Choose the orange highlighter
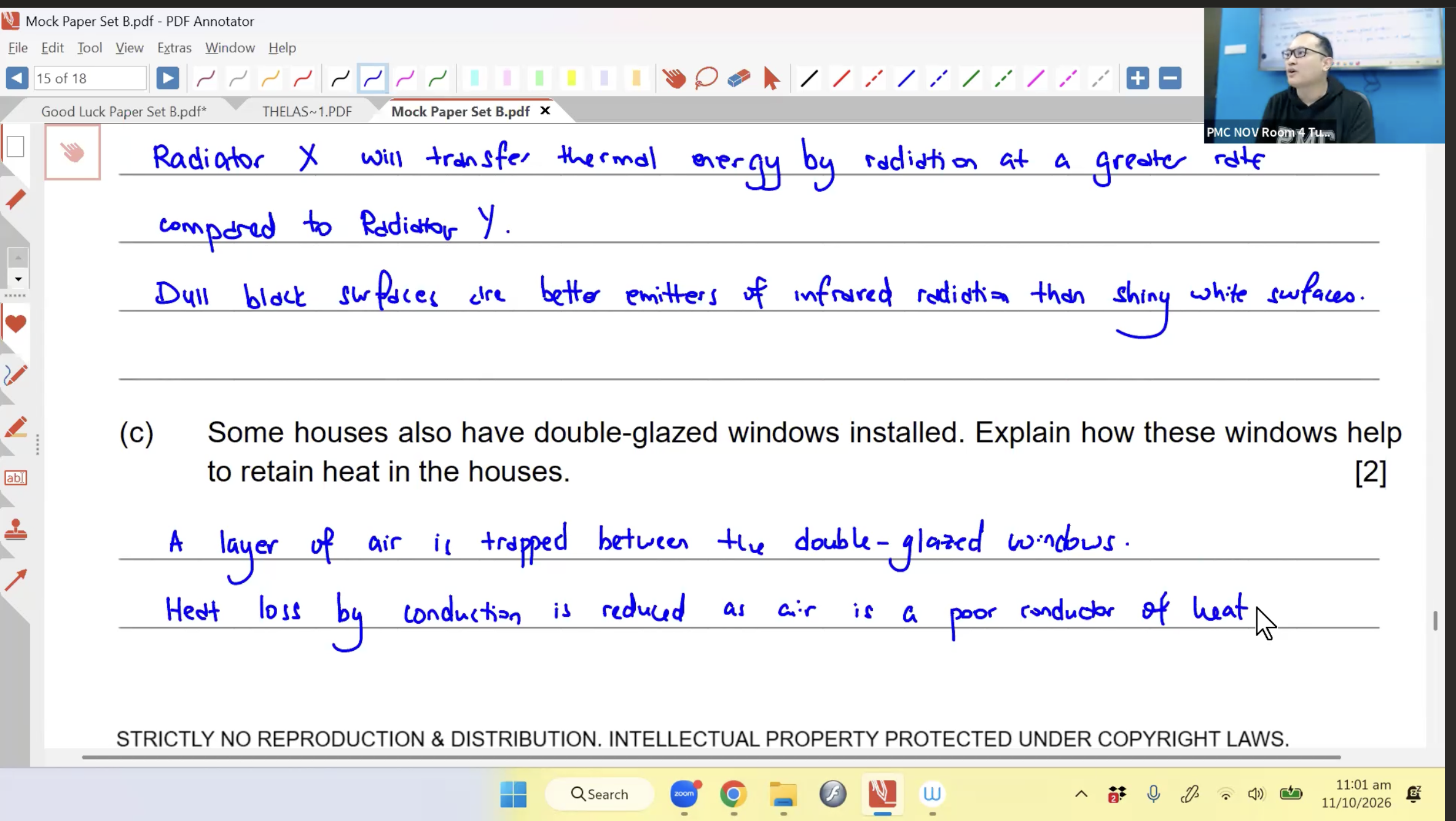1456x821 pixels. (x=636, y=78)
